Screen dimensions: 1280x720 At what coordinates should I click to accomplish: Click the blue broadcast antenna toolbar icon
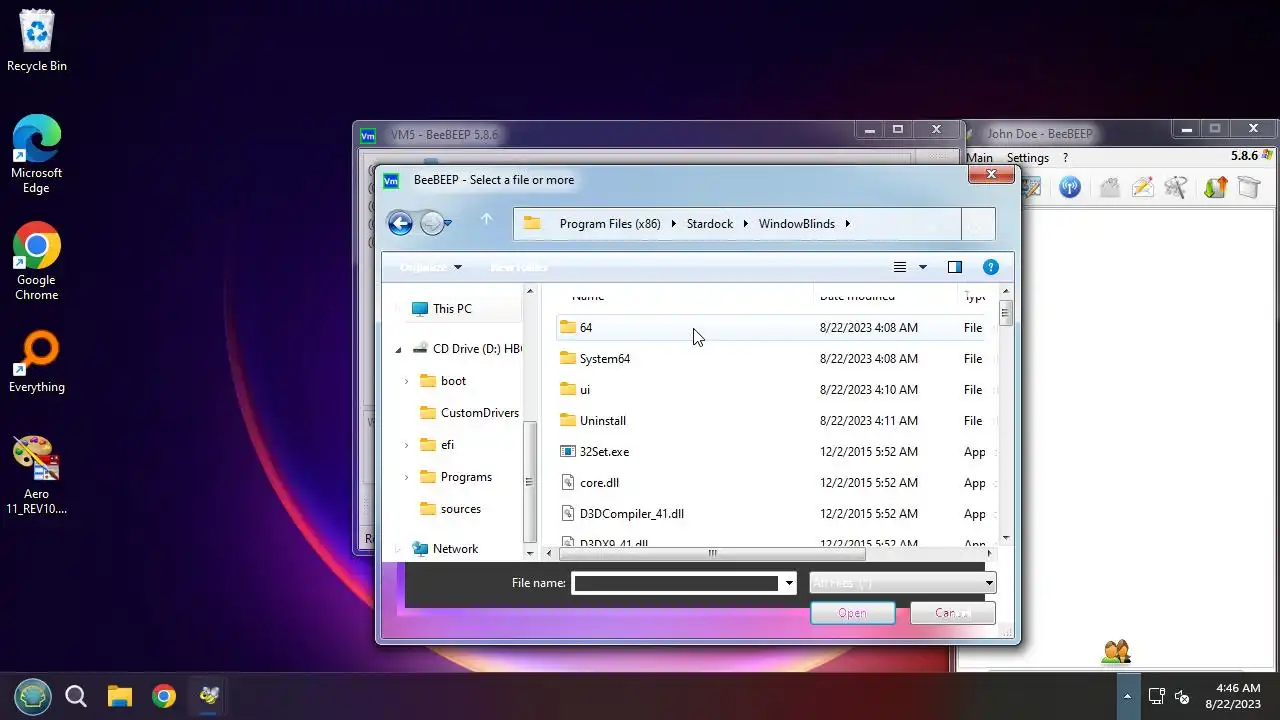tap(1070, 187)
